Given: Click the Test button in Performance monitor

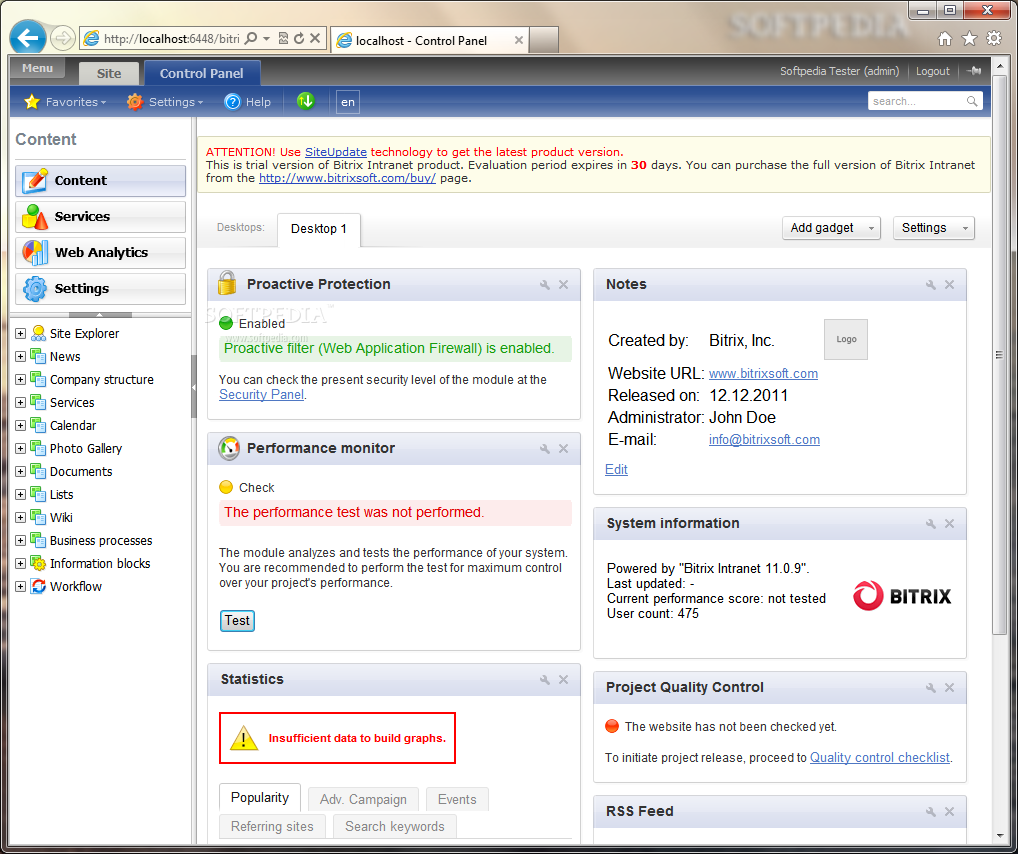Looking at the screenshot, I should coord(237,621).
